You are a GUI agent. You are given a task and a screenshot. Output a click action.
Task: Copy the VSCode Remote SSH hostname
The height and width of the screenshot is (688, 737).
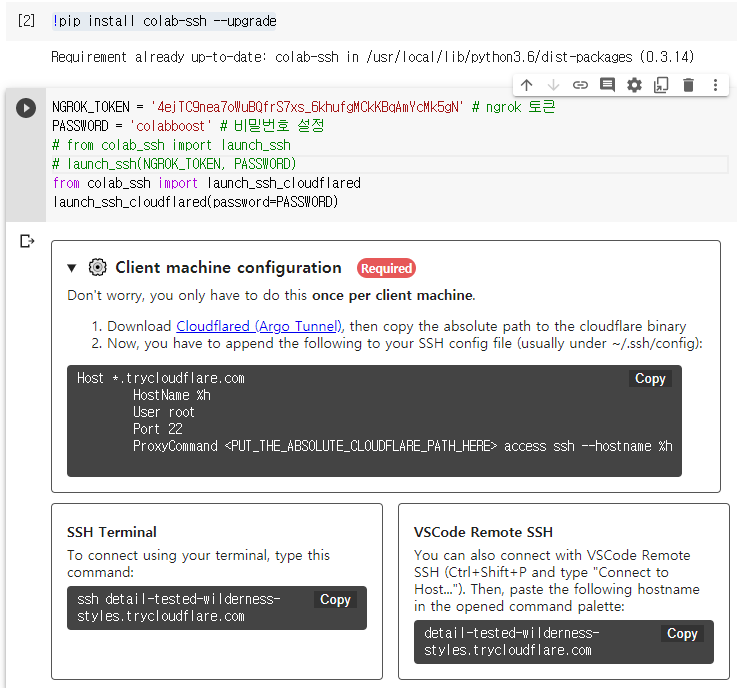pyautogui.click(x=682, y=634)
